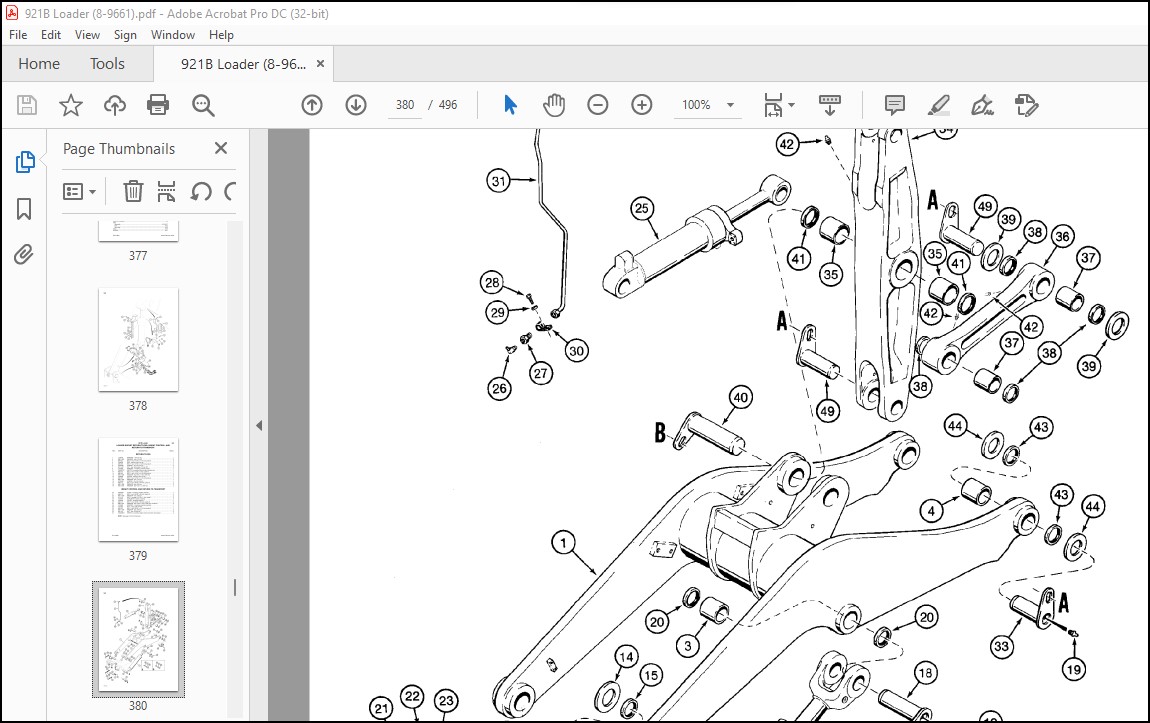This screenshot has width=1150, height=723.
Task: Click the Save file icon
Action: pyautogui.click(x=27, y=105)
